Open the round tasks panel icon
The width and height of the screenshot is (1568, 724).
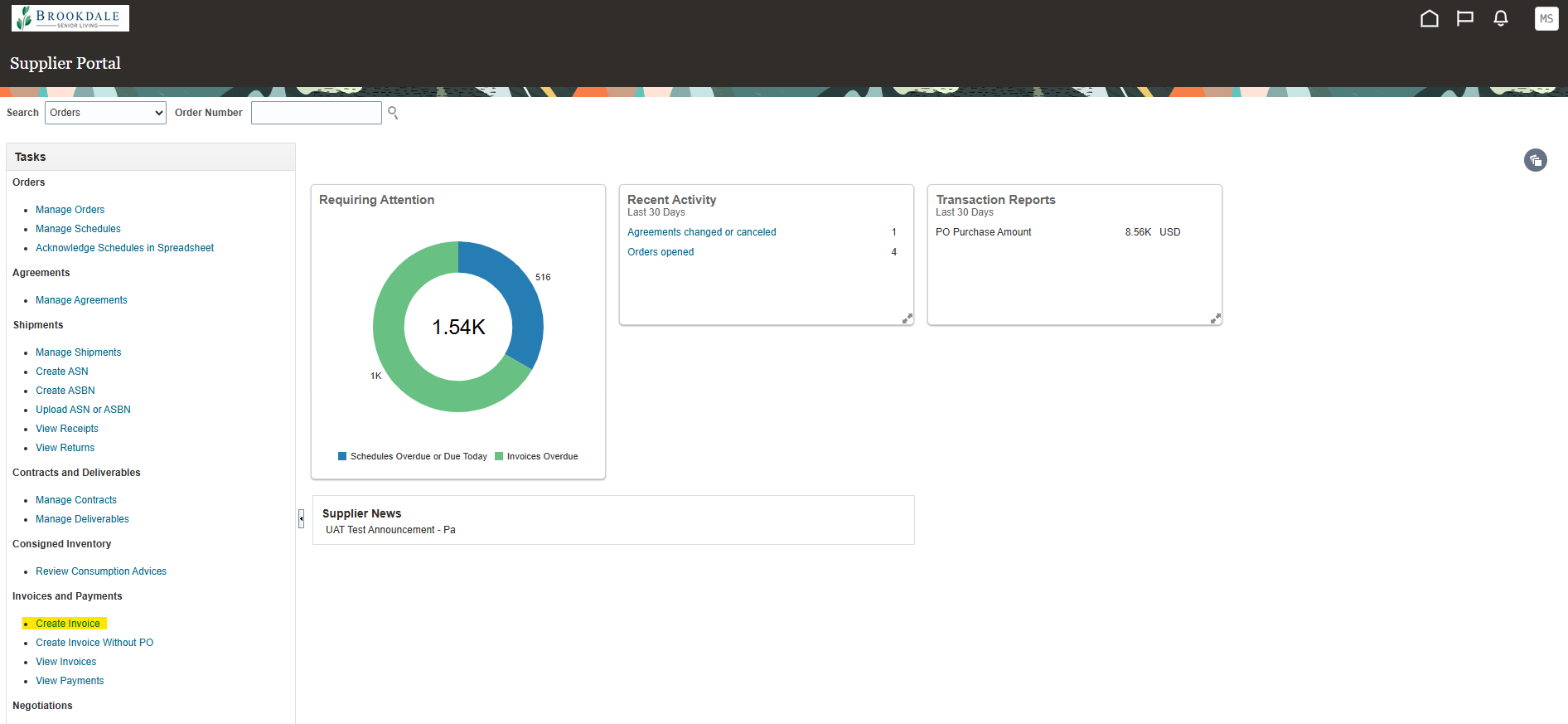pyautogui.click(x=1535, y=160)
